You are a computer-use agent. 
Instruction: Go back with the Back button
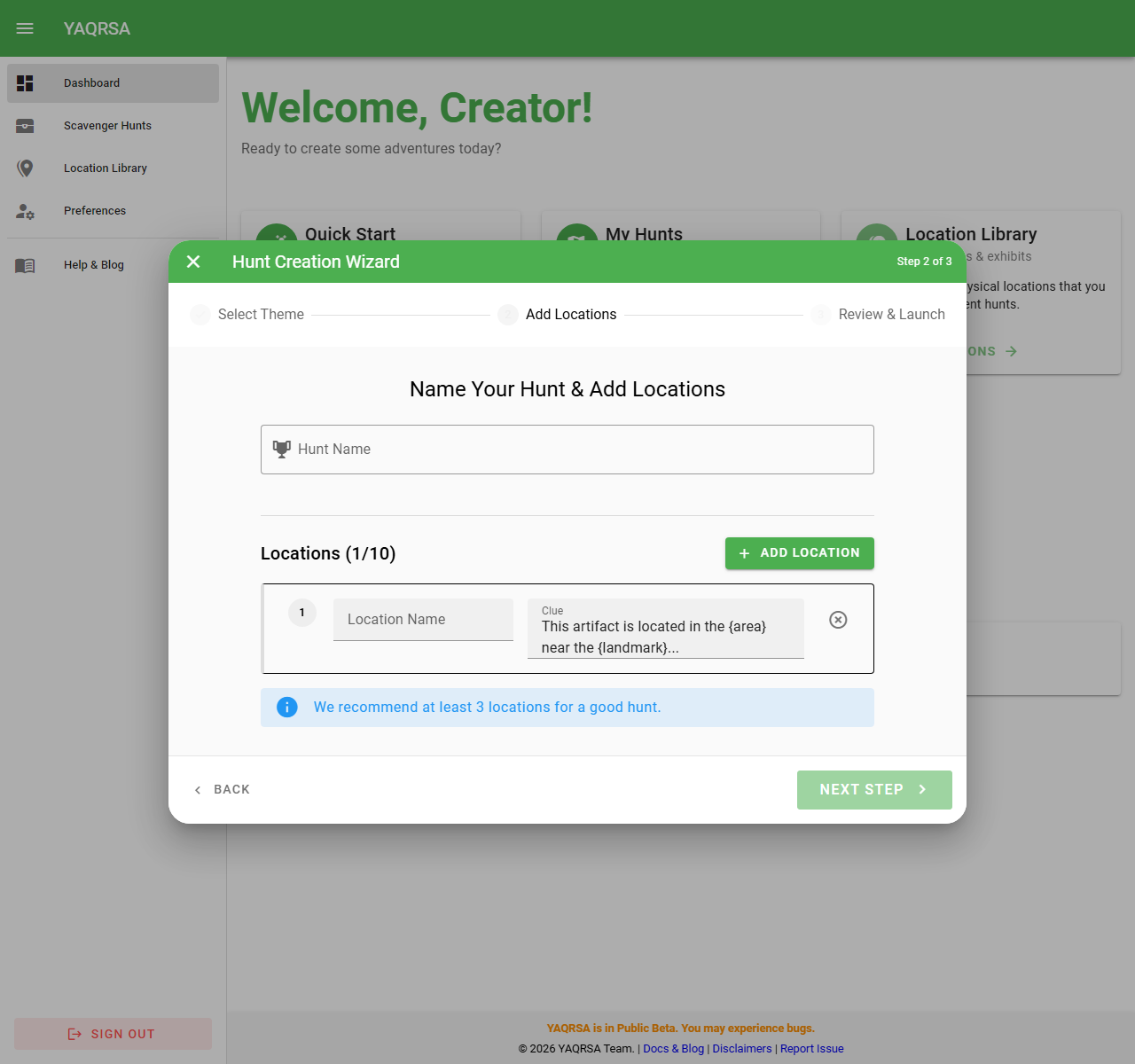[x=222, y=790]
